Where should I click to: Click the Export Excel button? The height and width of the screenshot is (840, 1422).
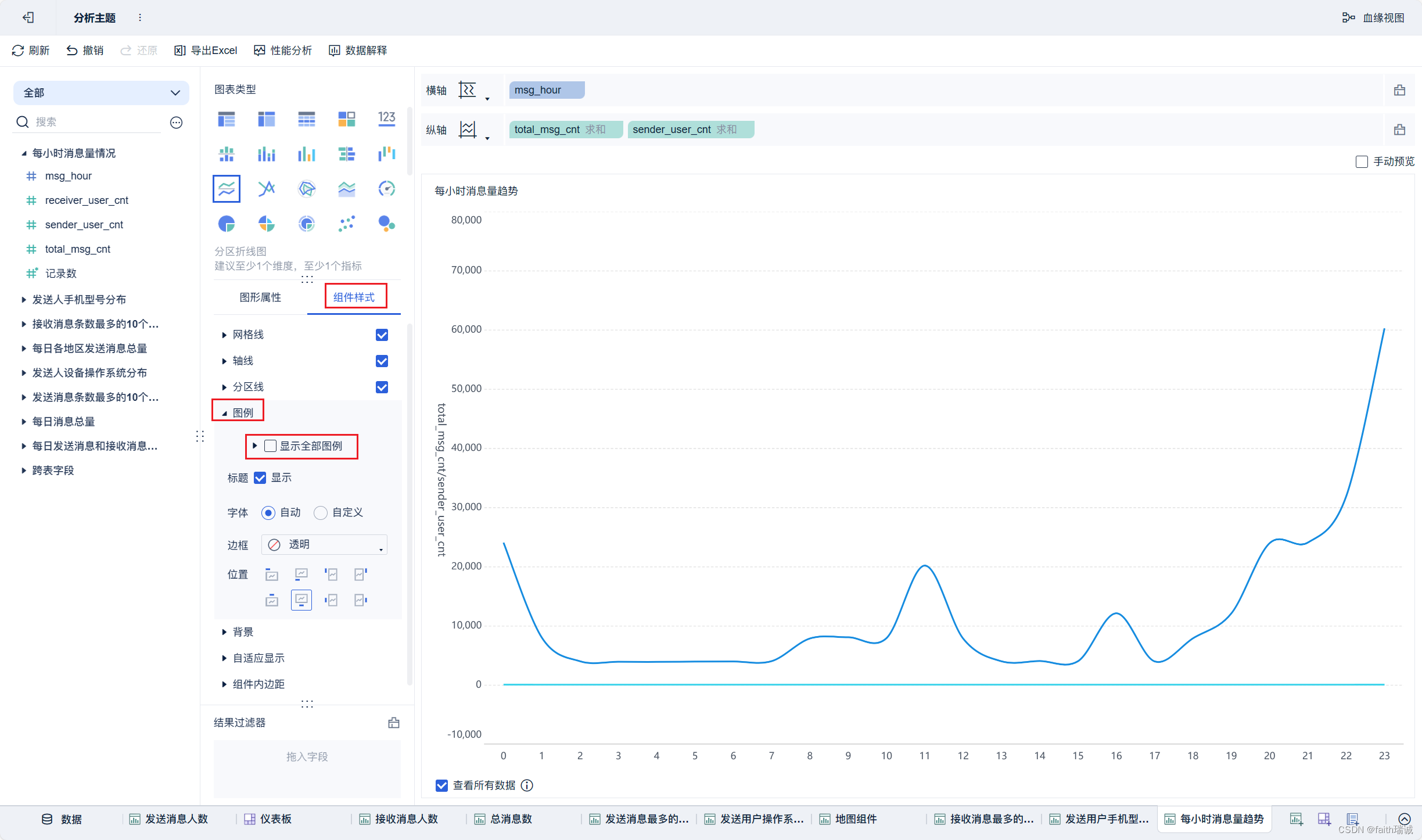[x=206, y=51]
